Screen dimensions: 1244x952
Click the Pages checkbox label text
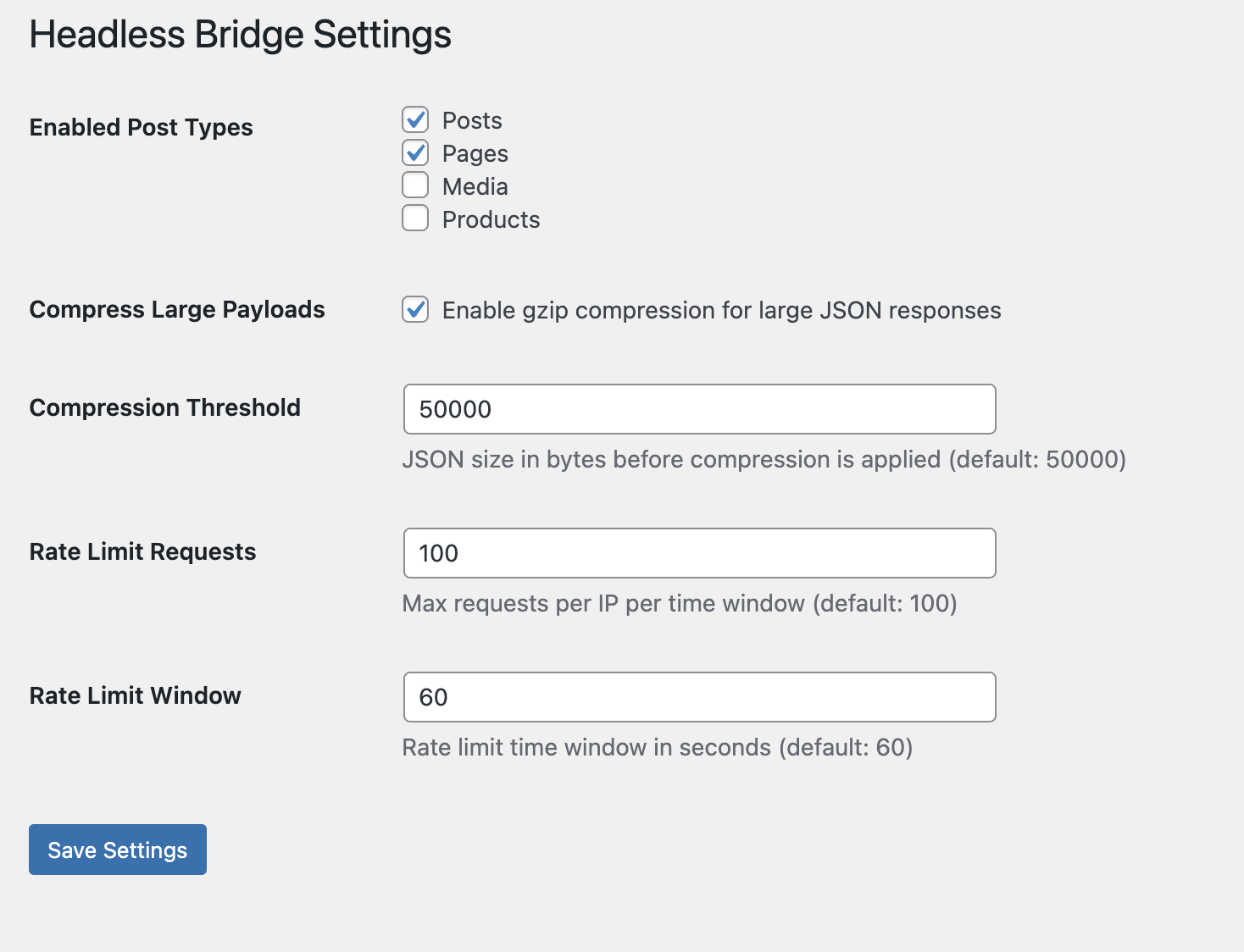point(475,153)
